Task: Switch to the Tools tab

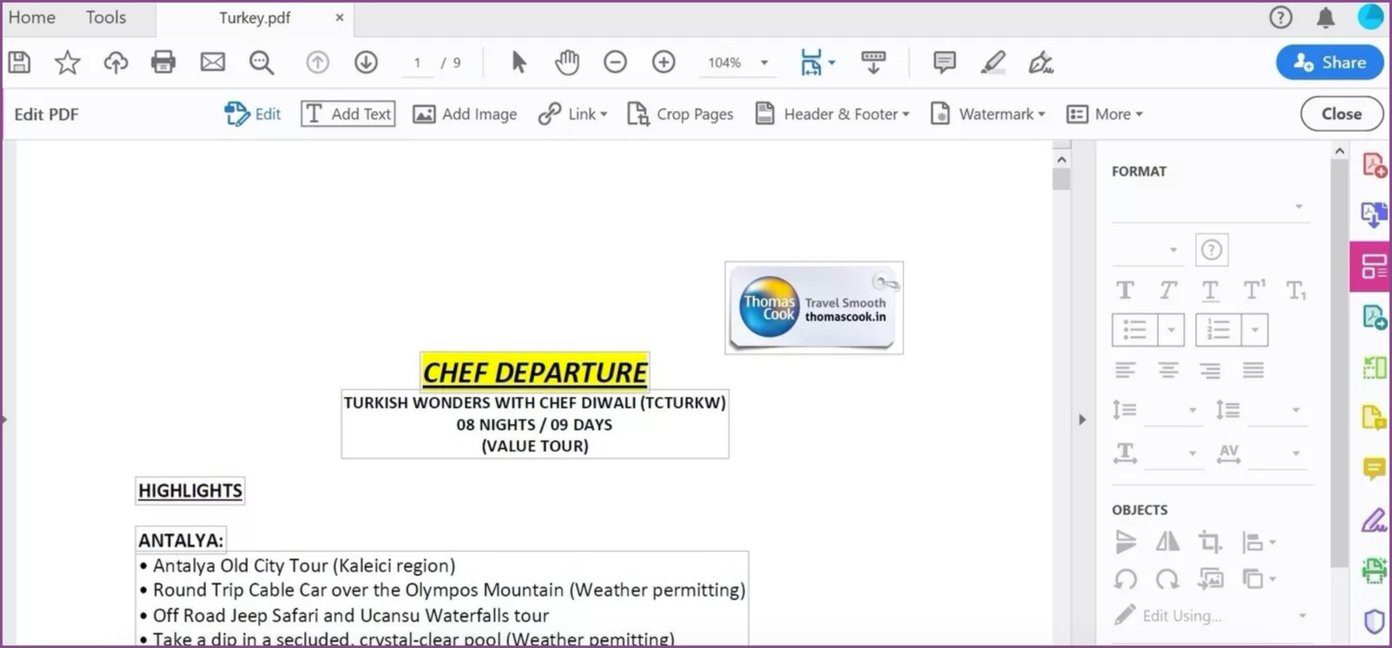Action: point(106,17)
